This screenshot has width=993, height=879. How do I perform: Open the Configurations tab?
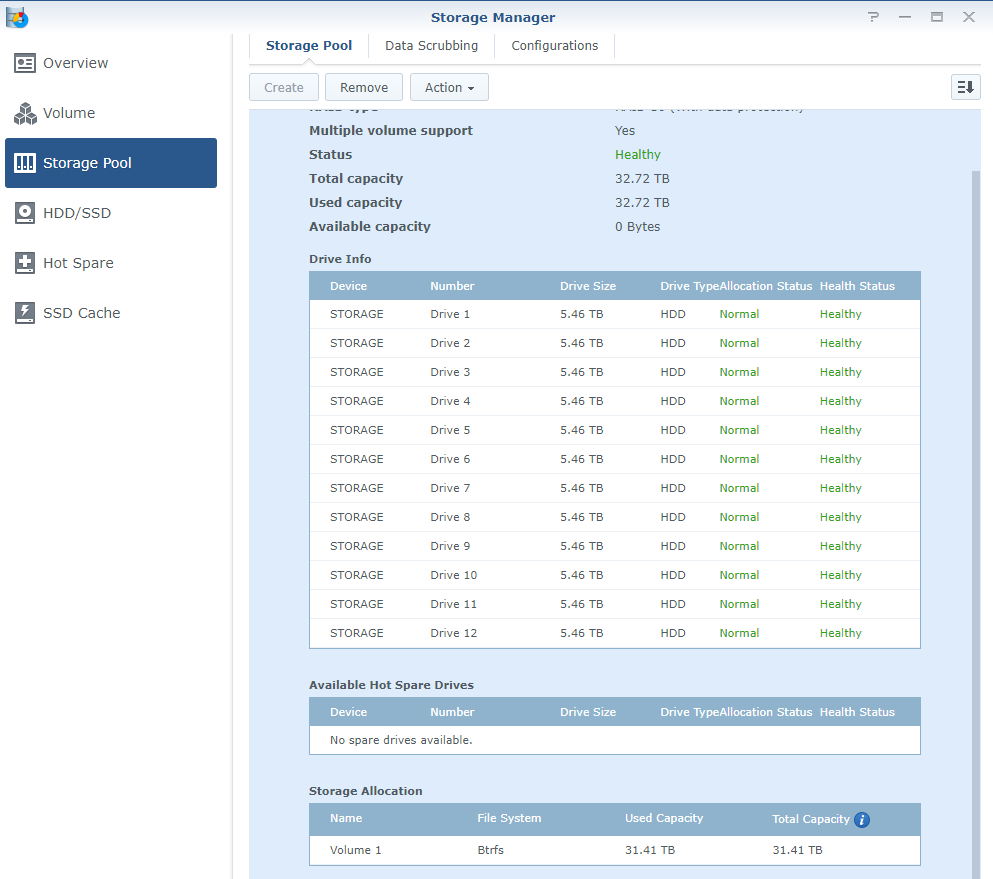[x=554, y=45]
